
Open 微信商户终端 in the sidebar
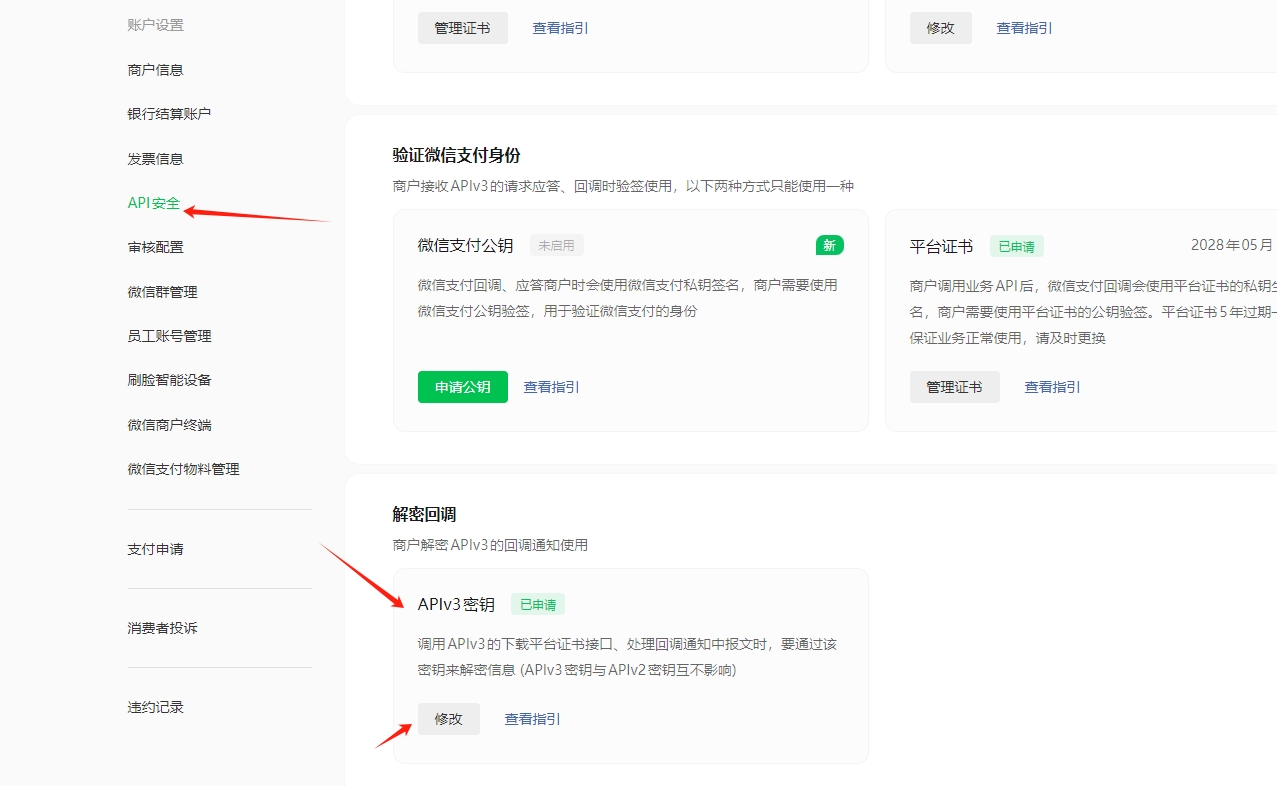(x=169, y=425)
